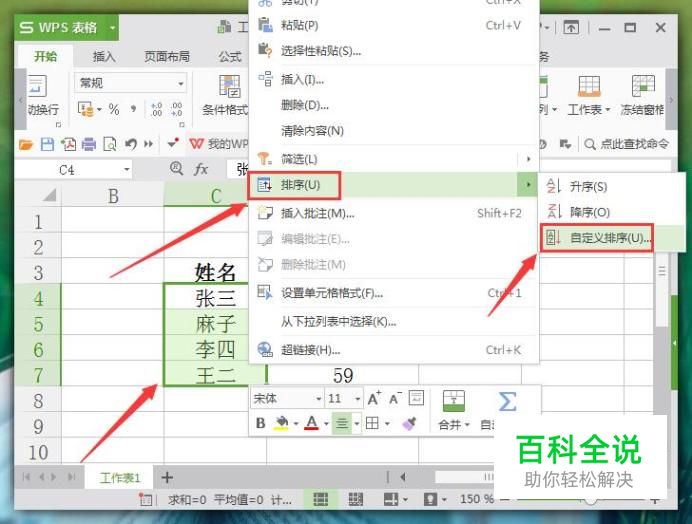Open Custom Sort (自定义排序(U)...)
692x524 pixels.
coord(612,238)
